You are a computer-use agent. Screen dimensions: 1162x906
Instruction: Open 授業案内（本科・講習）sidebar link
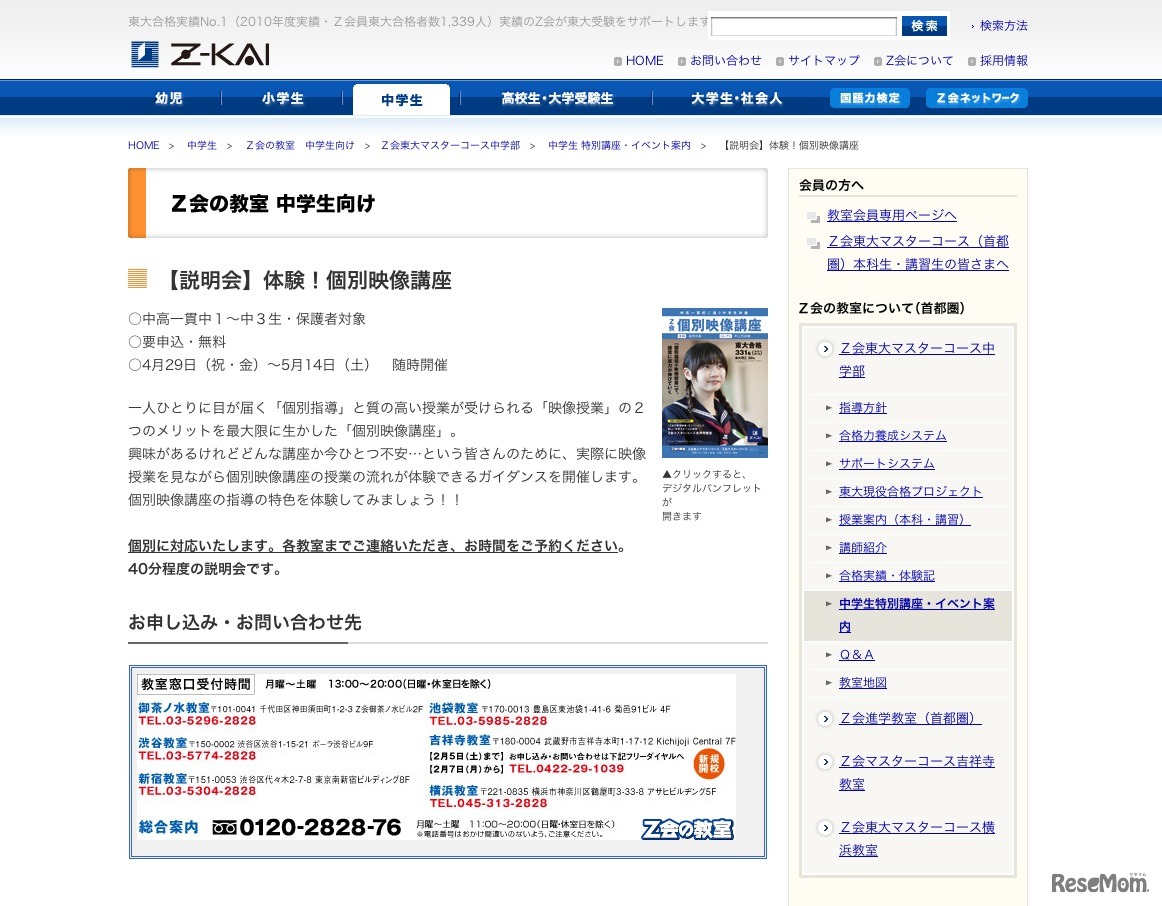905,520
